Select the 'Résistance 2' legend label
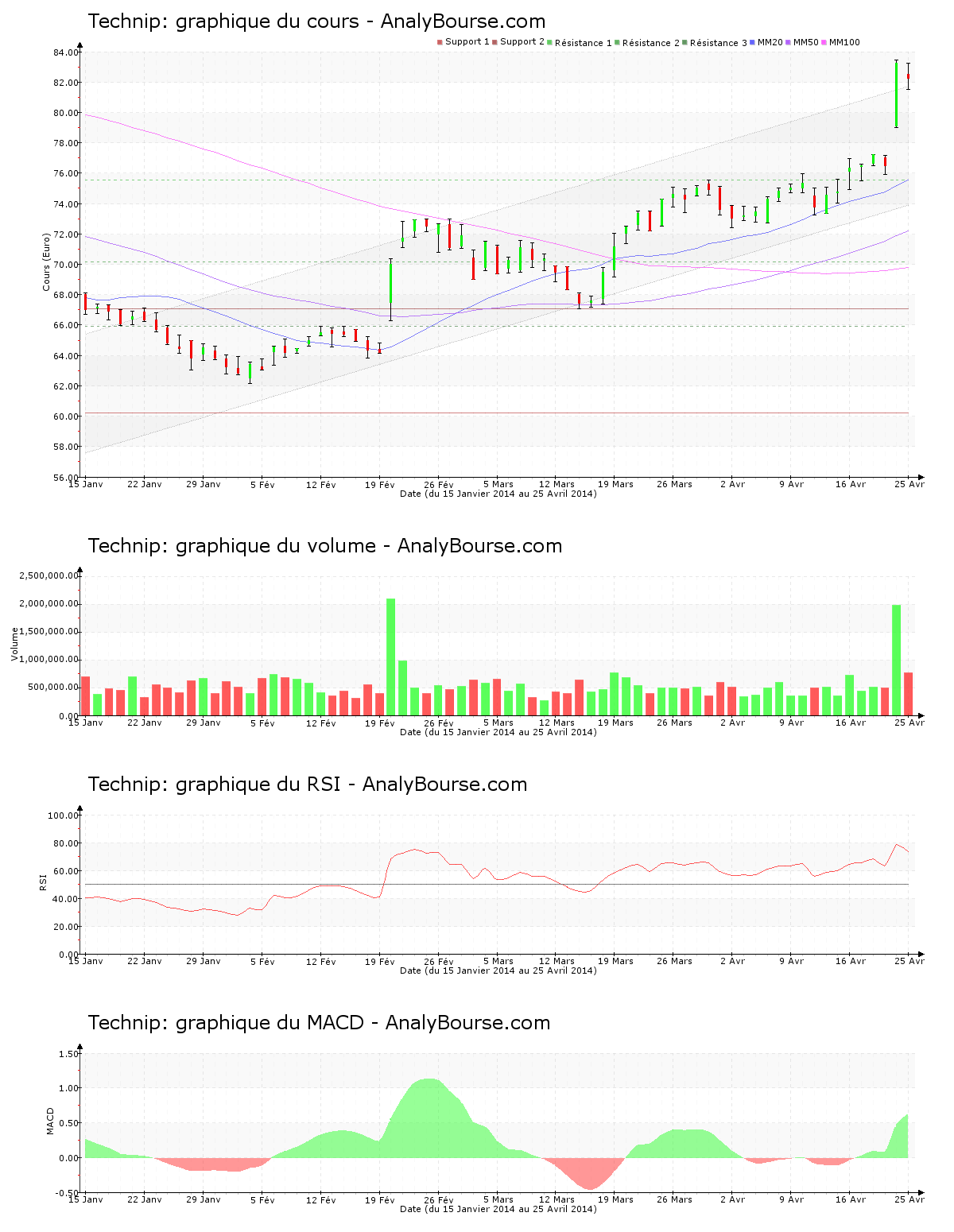Image resolution: width=954 pixels, height=1232 pixels. [650, 43]
